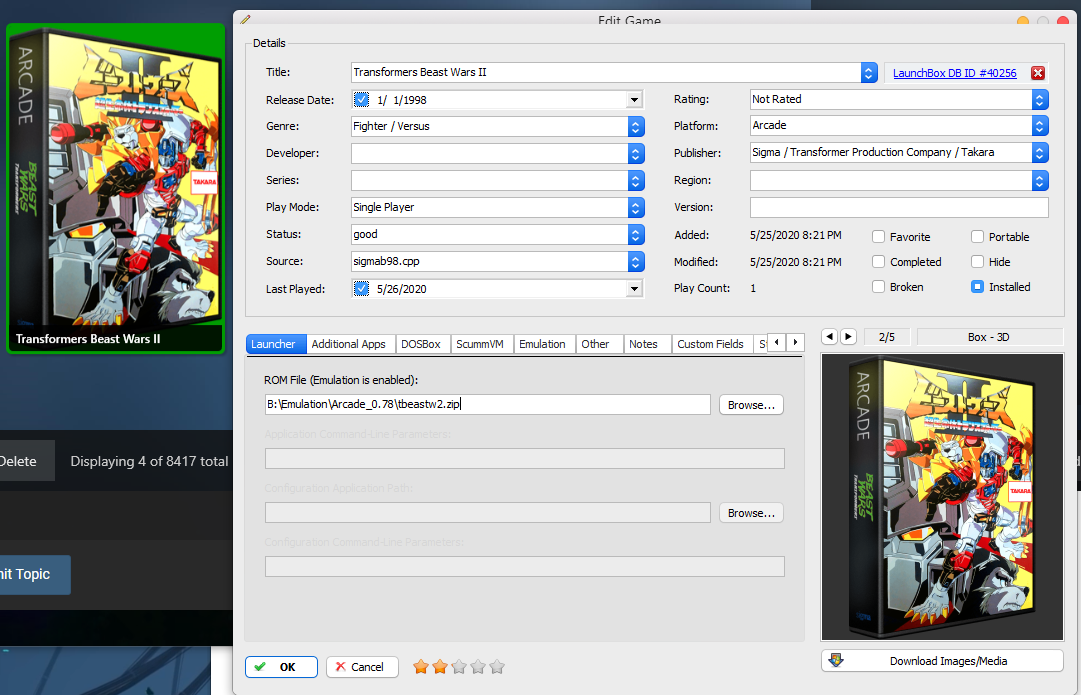
Task: Open the Other tab
Action: (x=599, y=343)
